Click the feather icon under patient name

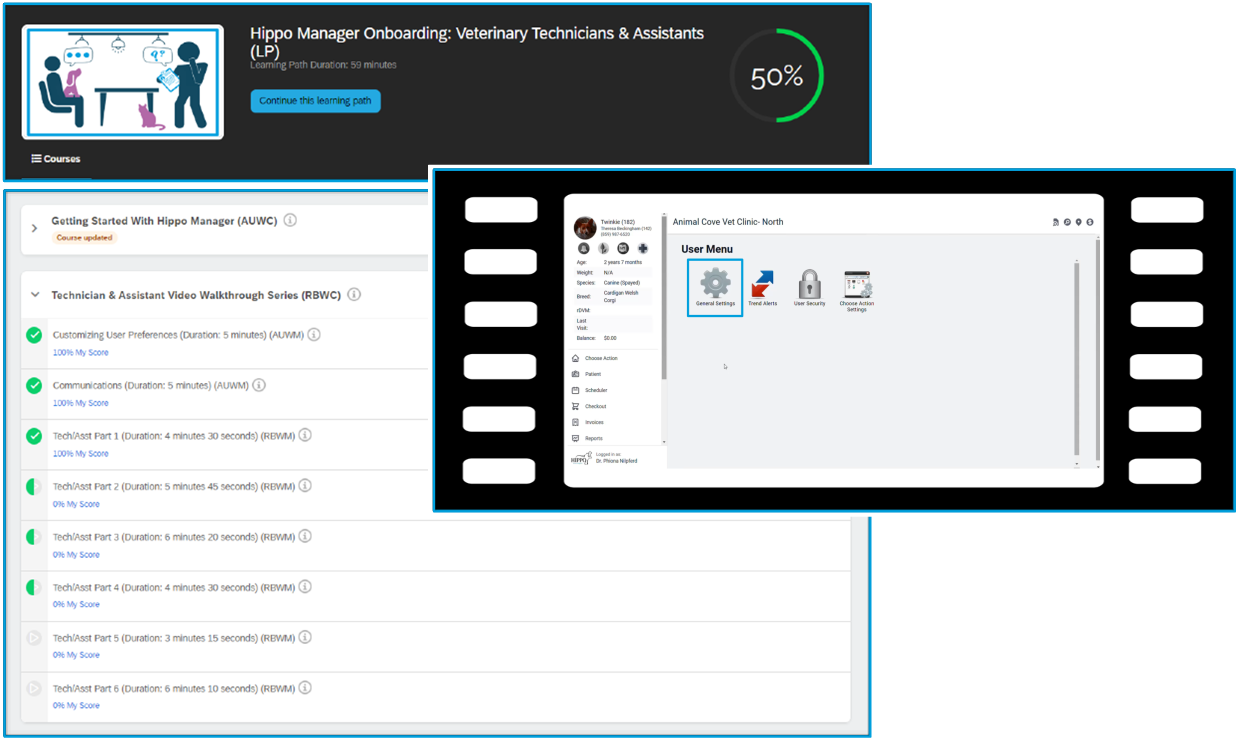[x=603, y=248]
